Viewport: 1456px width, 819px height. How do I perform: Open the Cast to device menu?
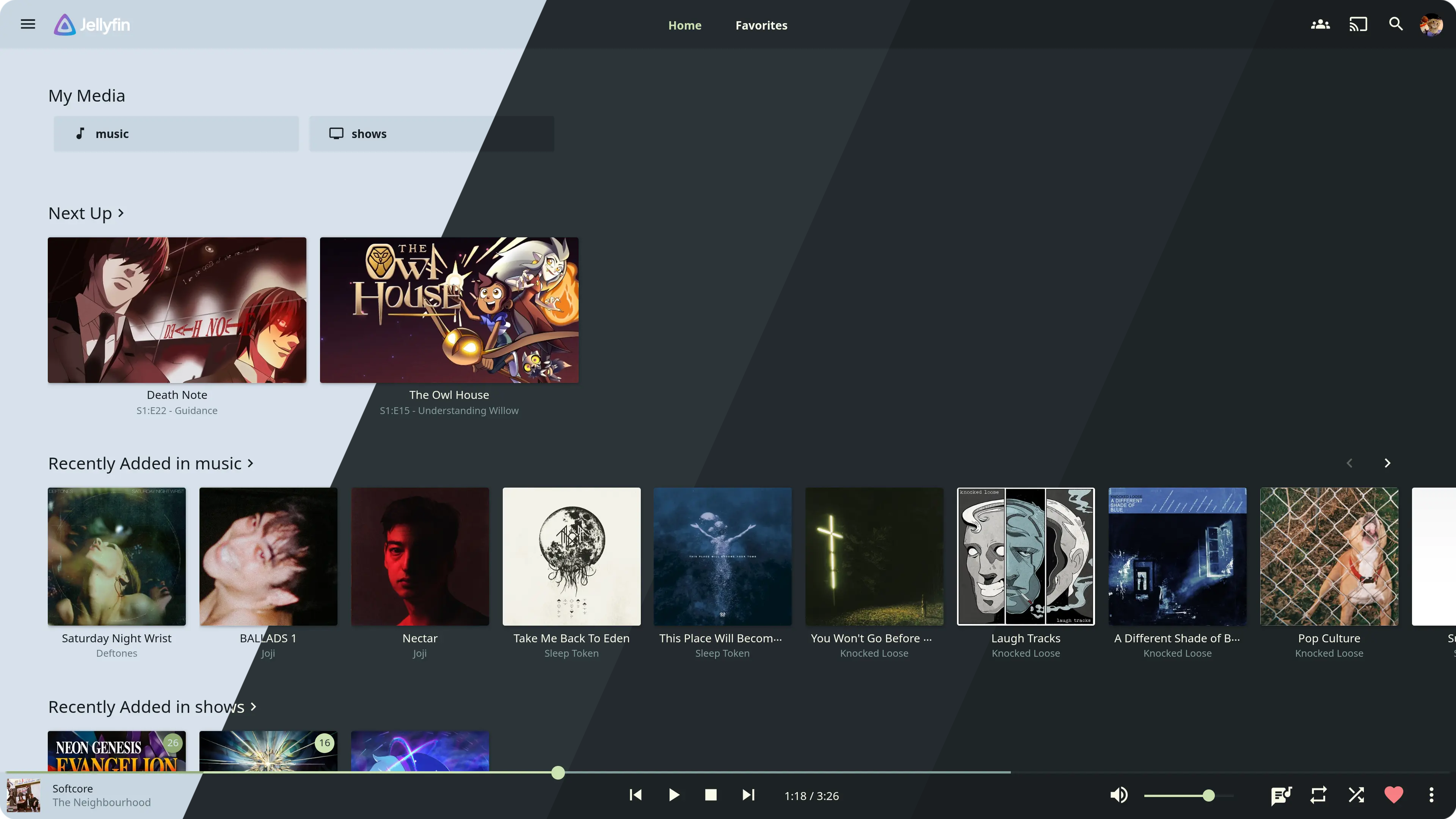(1358, 24)
